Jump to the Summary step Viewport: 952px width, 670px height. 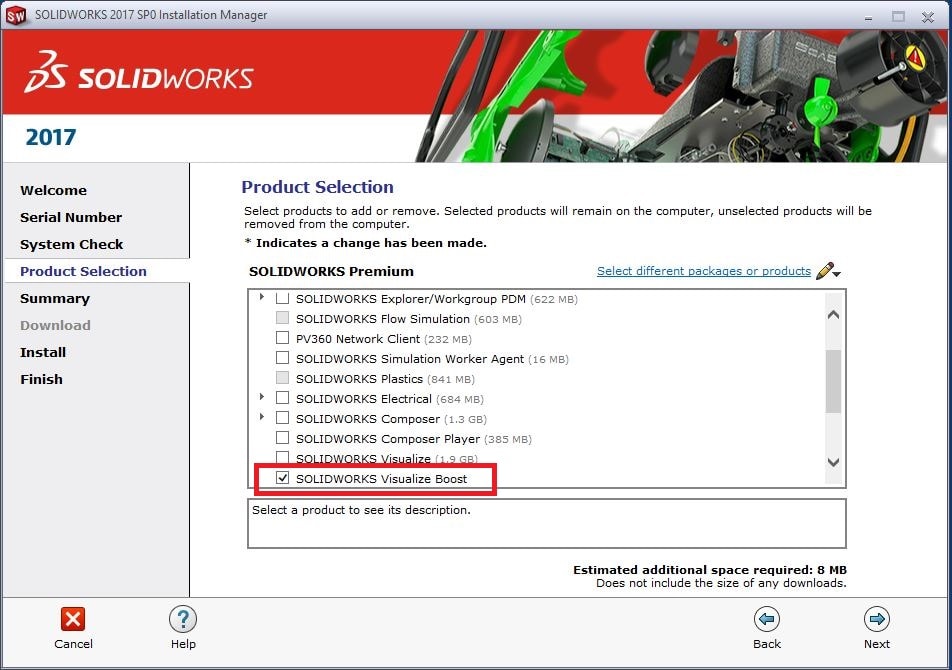[x=55, y=299]
